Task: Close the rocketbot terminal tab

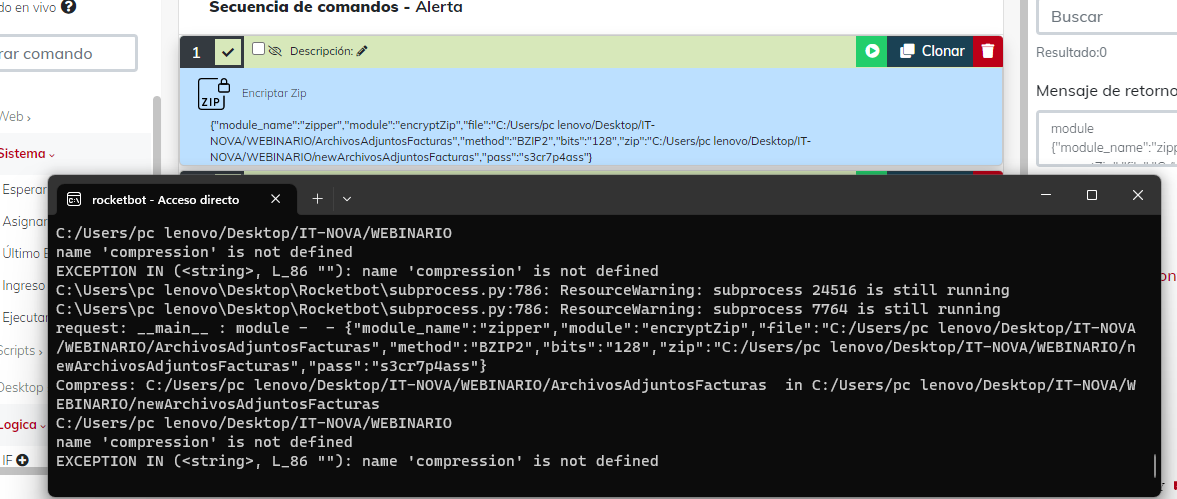Action: pos(275,199)
